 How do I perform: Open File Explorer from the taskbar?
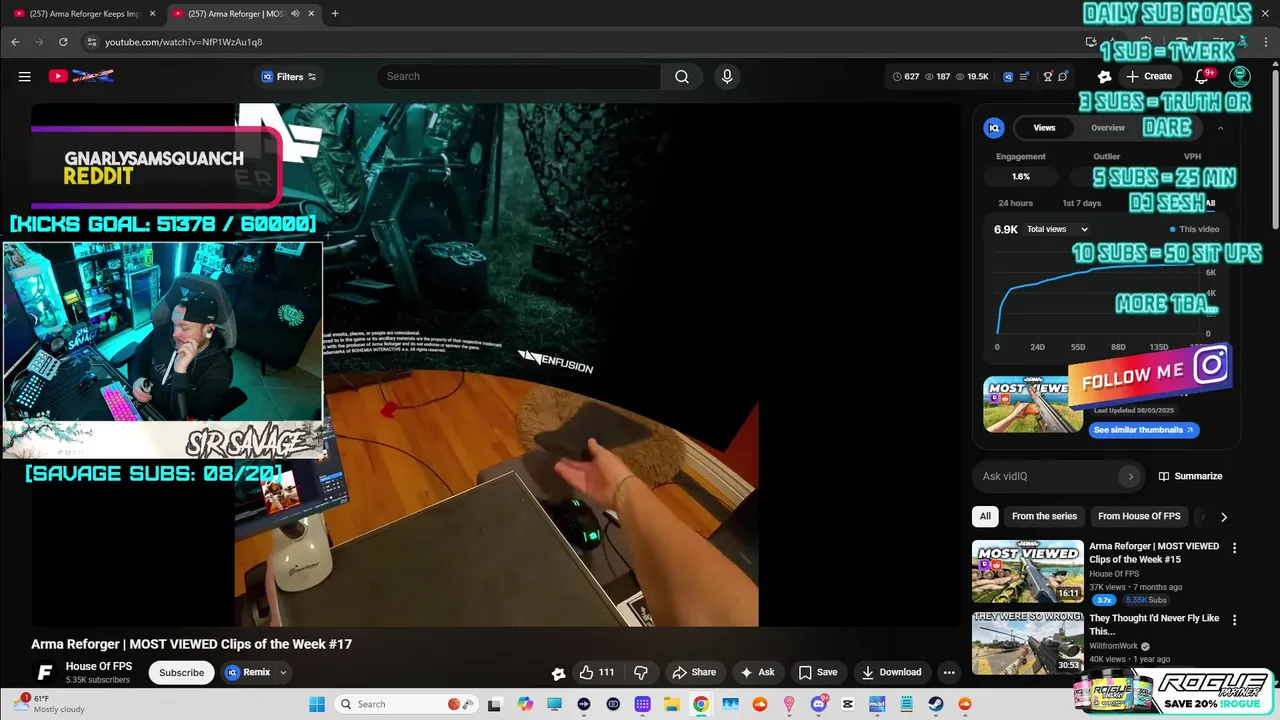click(672, 704)
